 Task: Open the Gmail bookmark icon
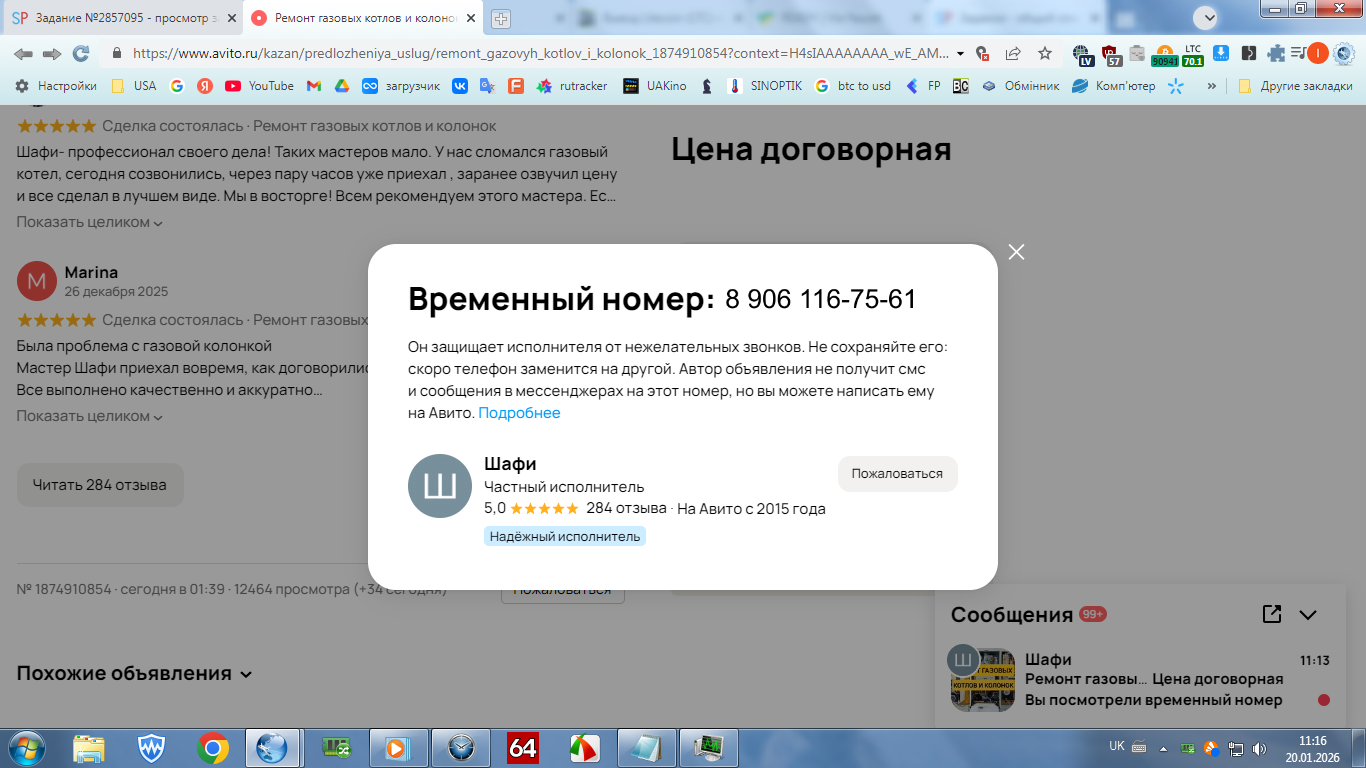[x=313, y=86]
